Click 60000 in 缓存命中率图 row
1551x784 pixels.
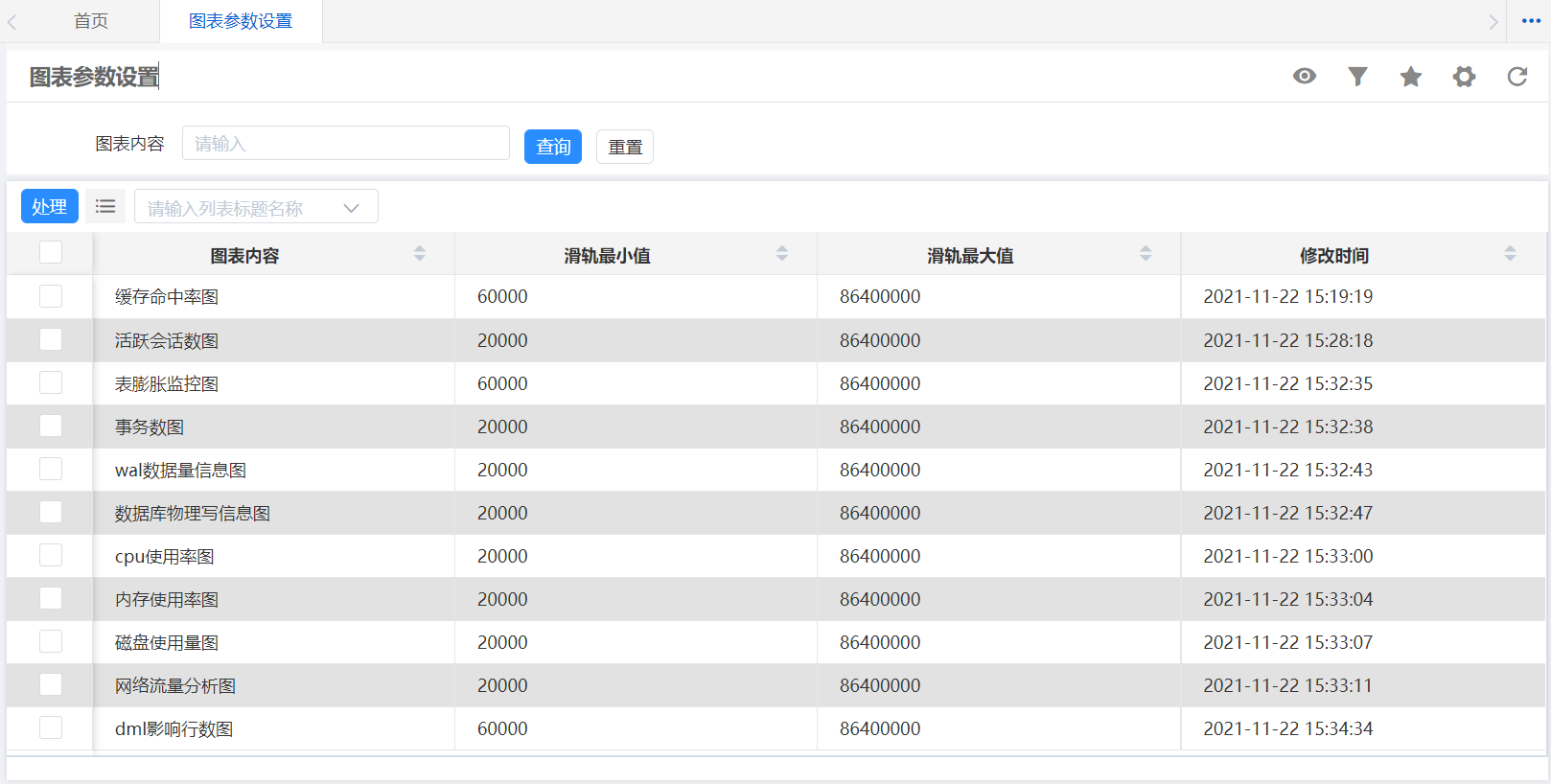click(x=502, y=296)
